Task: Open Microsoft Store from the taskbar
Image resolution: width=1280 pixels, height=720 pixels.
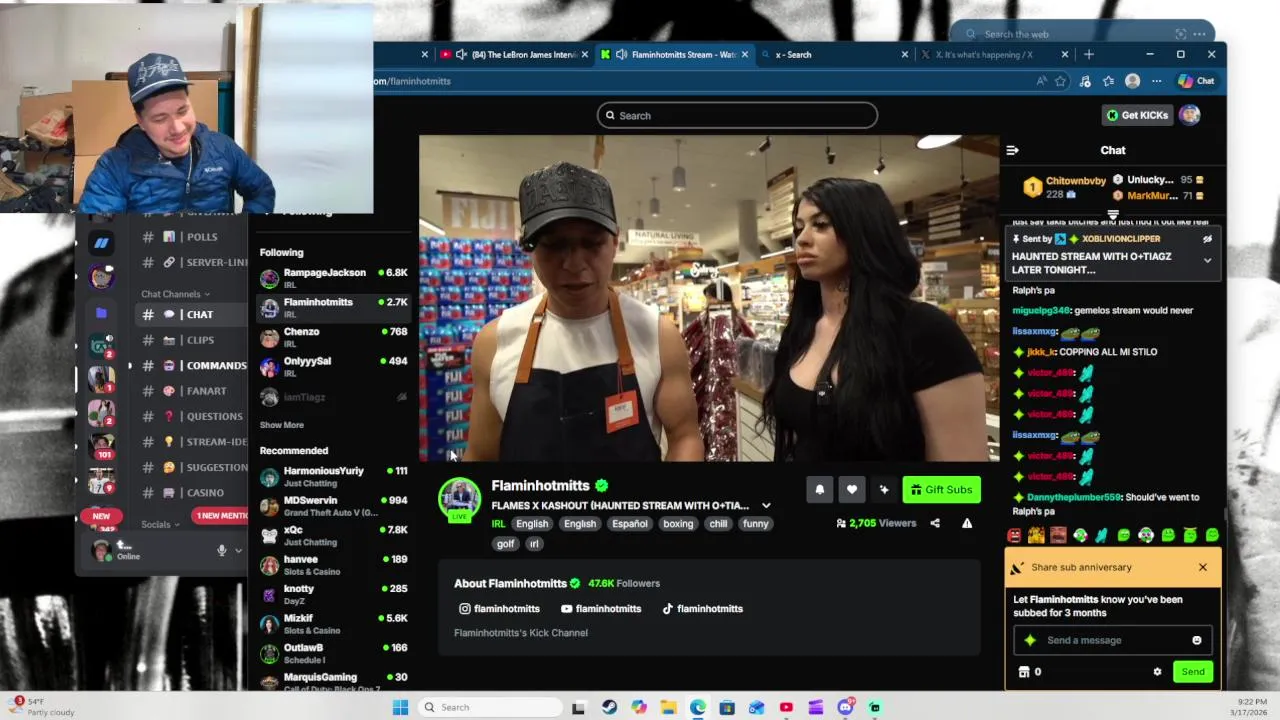Action: click(727, 707)
